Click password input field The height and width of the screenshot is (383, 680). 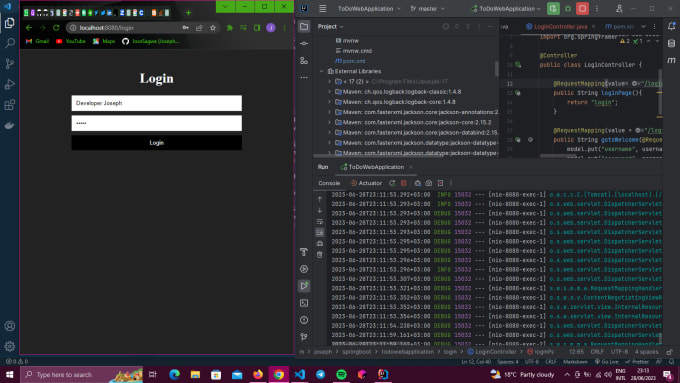(x=157, y=123)
